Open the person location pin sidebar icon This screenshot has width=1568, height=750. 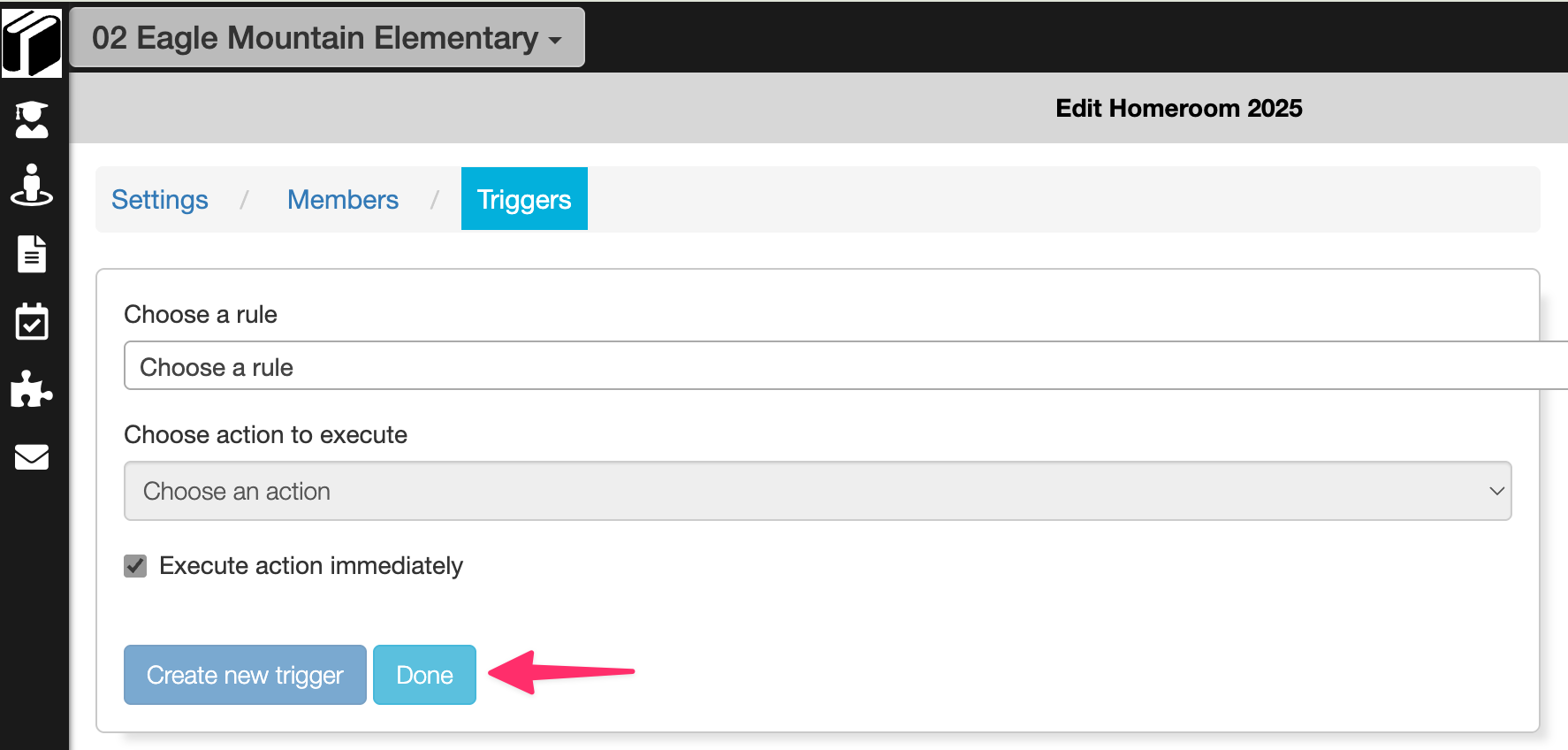(x=32, y=185)
